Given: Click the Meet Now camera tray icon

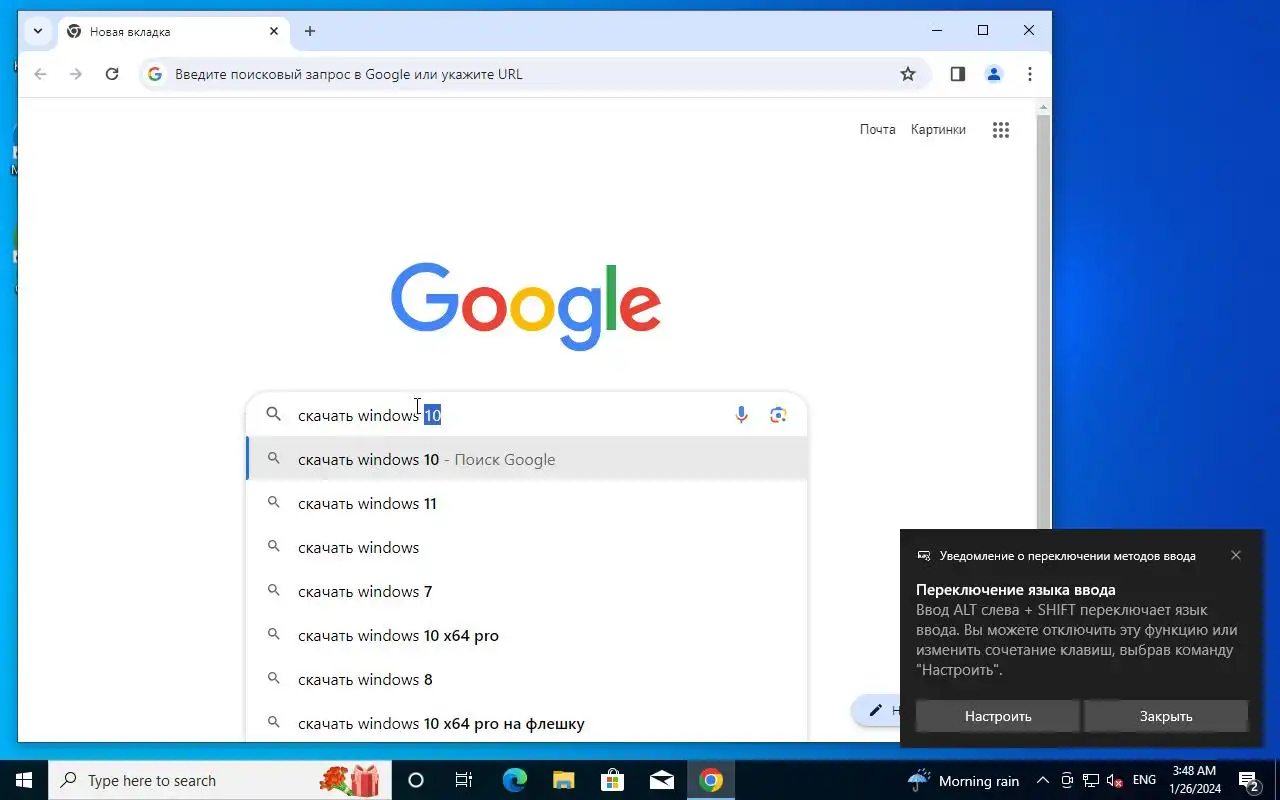Looking at the screenshot, I should pyautogui.click(x=1067, y=780).
